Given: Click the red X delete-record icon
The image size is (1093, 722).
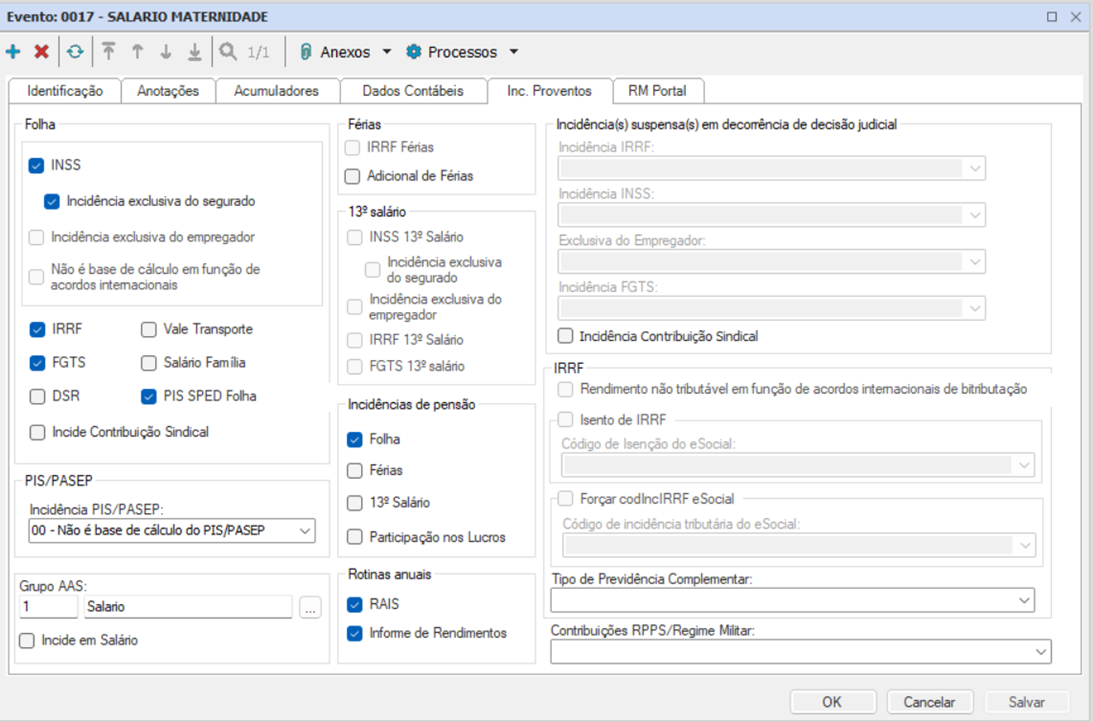Looking at the screenshot, I should [41, 52].
